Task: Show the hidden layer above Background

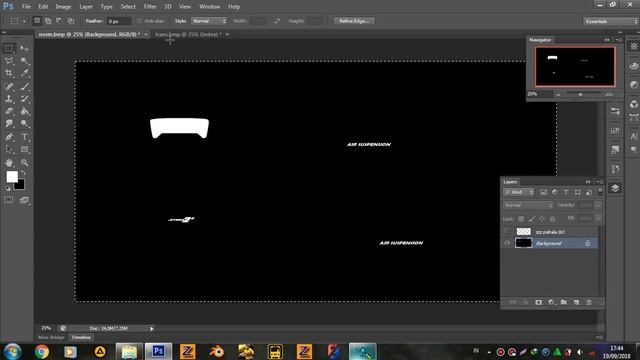Action: point(507,232)
